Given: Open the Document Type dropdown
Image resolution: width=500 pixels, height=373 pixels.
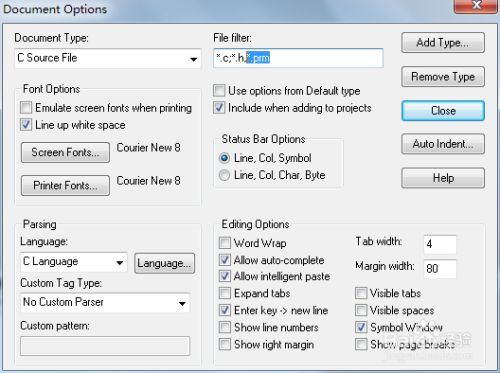Looking at the screenshot, I should tap(108, 58).
